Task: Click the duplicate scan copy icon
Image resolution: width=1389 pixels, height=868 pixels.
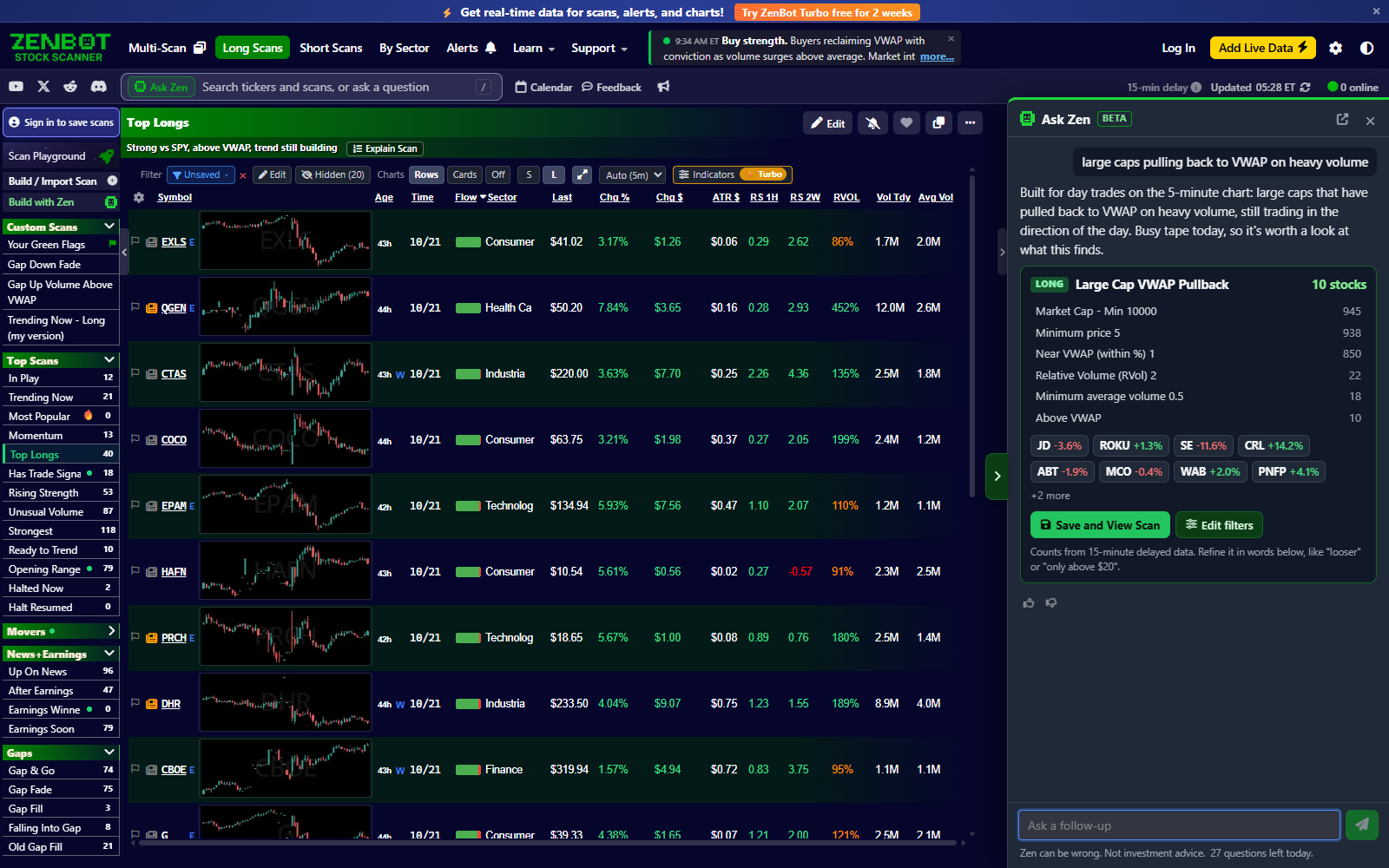Action: click(x=938, y=123)
